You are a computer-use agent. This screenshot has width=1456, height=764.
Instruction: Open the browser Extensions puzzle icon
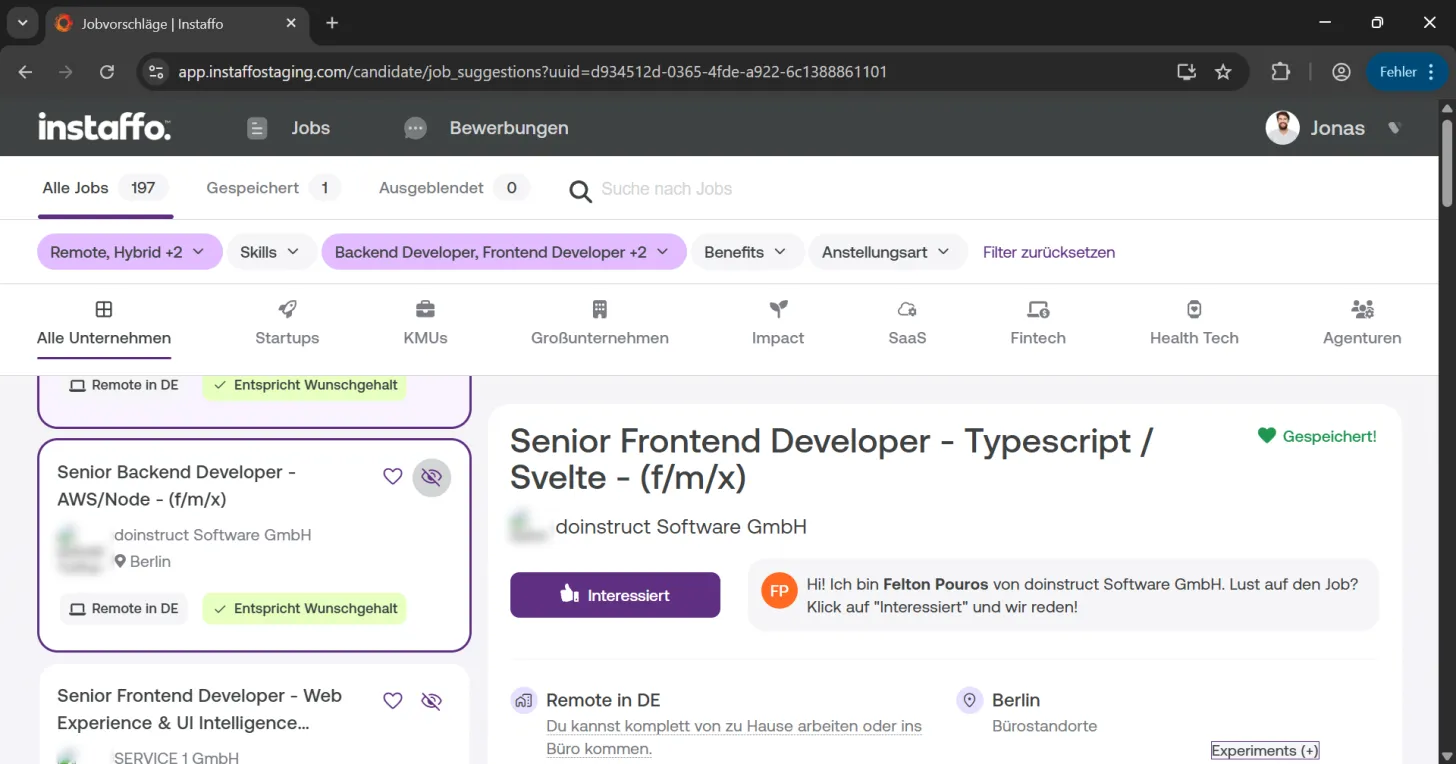pos(1281,72)
